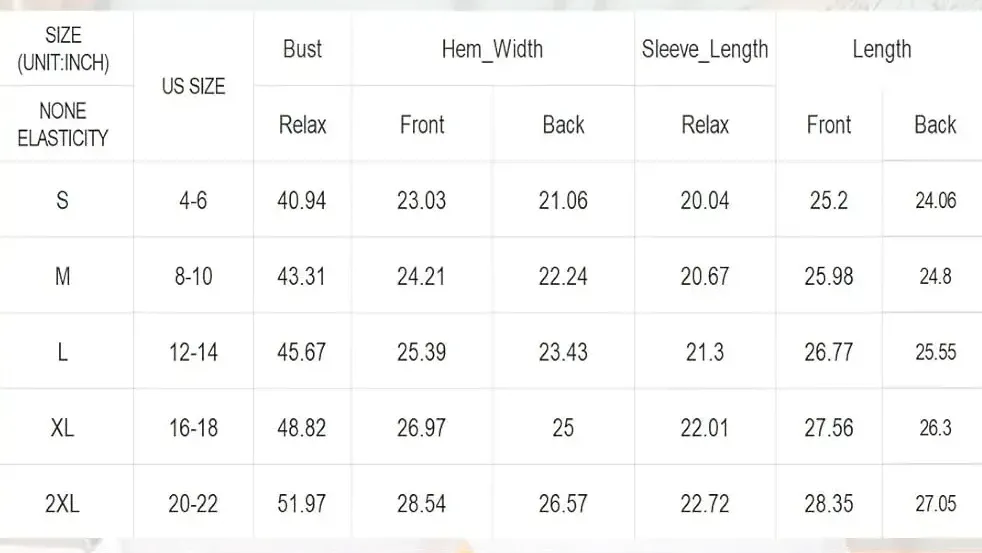Click the Bust column header
This screenshot has height=553, width=982.
tap(302, 49)
